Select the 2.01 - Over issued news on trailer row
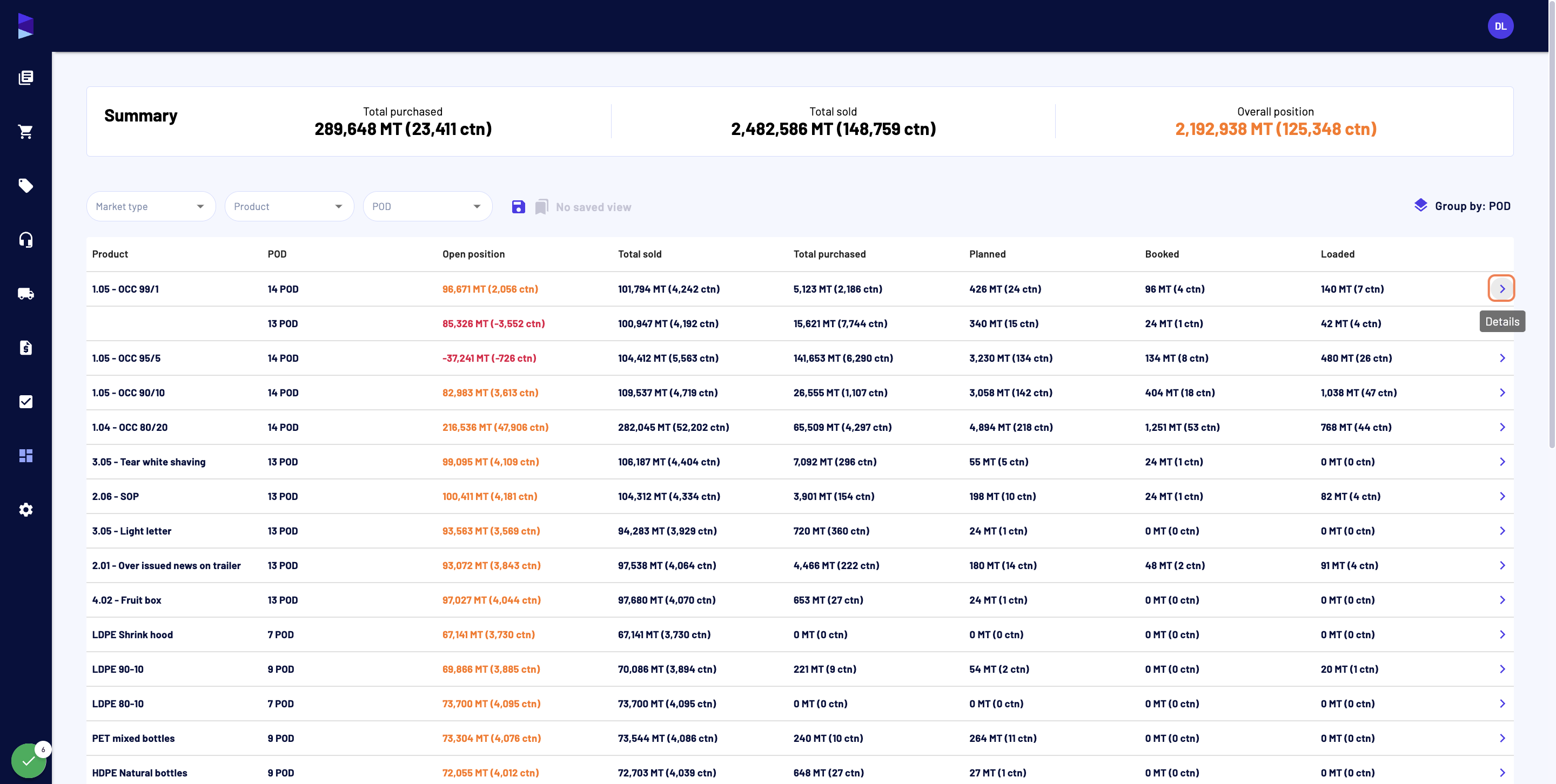The height and width of the screenshot is (784, 1556). [800, 565]
